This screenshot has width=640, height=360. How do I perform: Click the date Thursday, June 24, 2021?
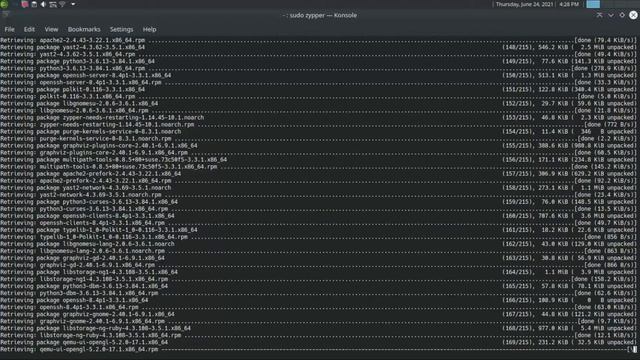click(x=524, y=4)
